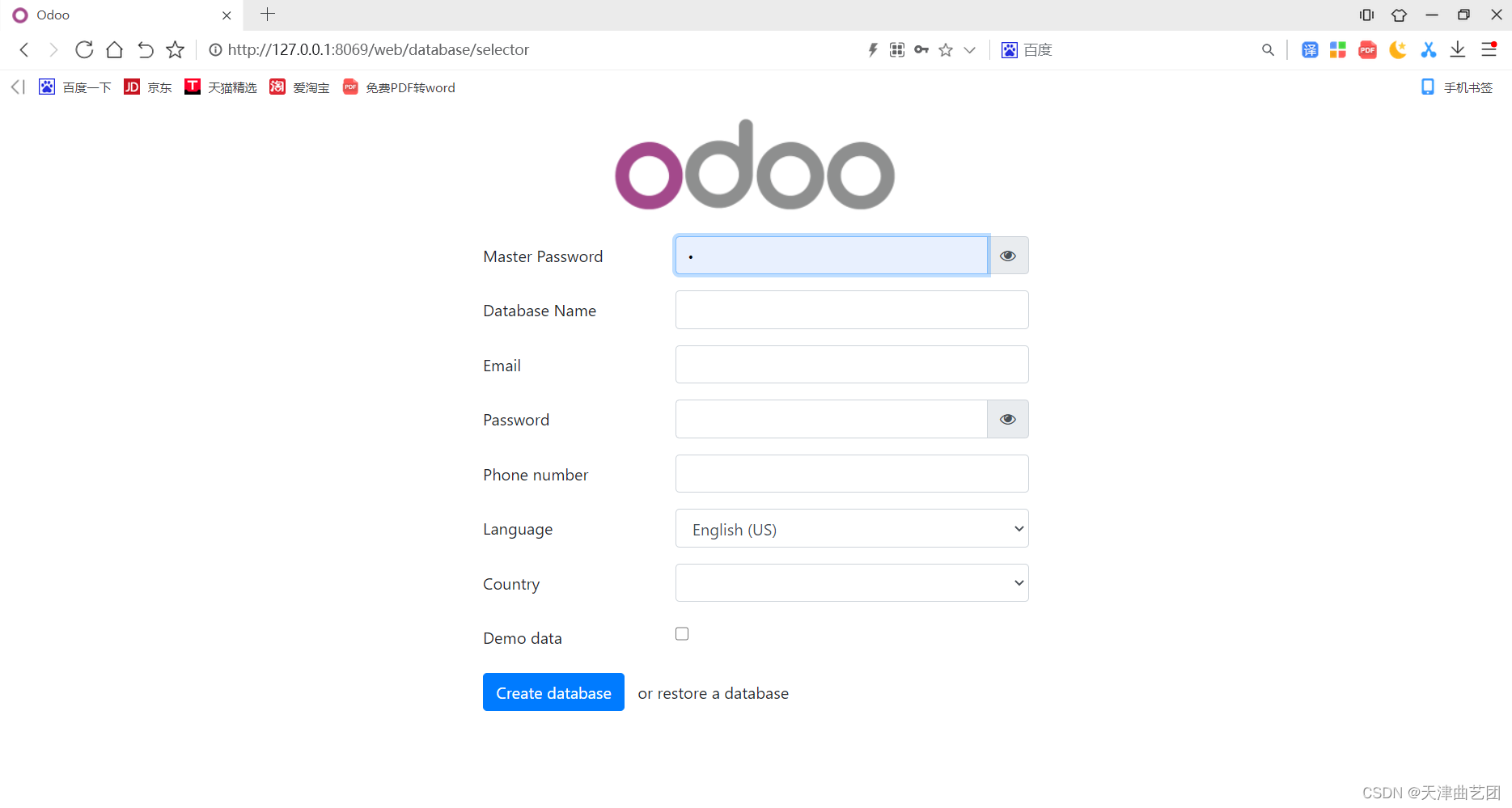Enable dark mode via the moon icon
Screen dimensions: 1512x808
coord(1397,49)
